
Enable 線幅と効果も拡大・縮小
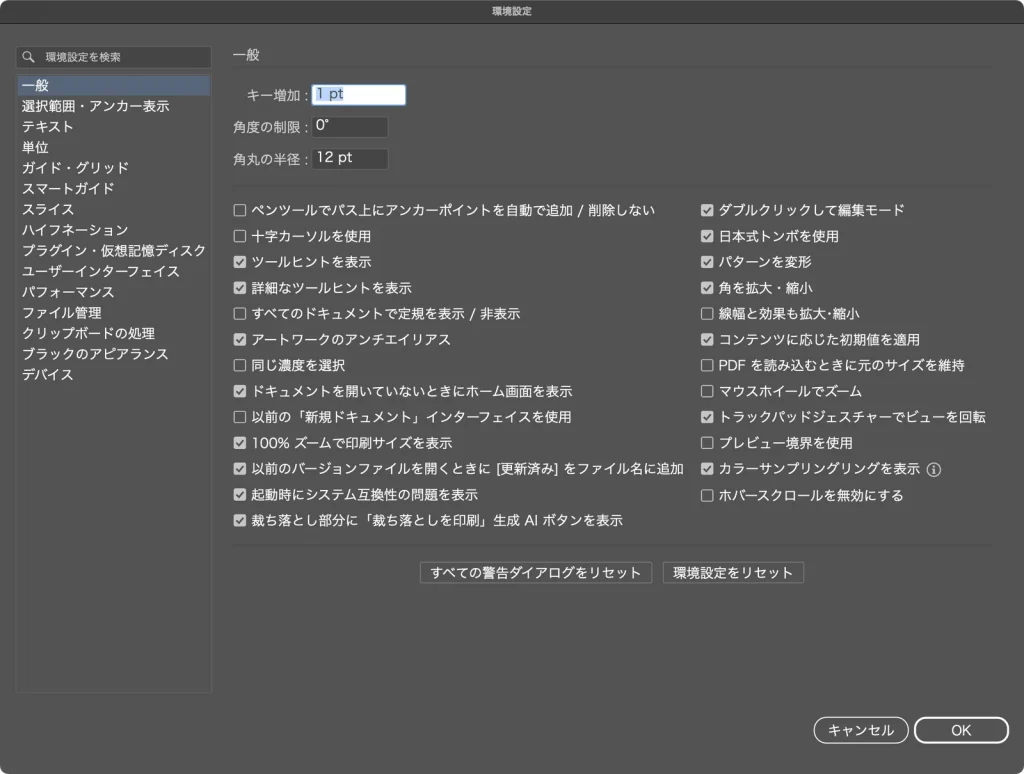point(707,314)
